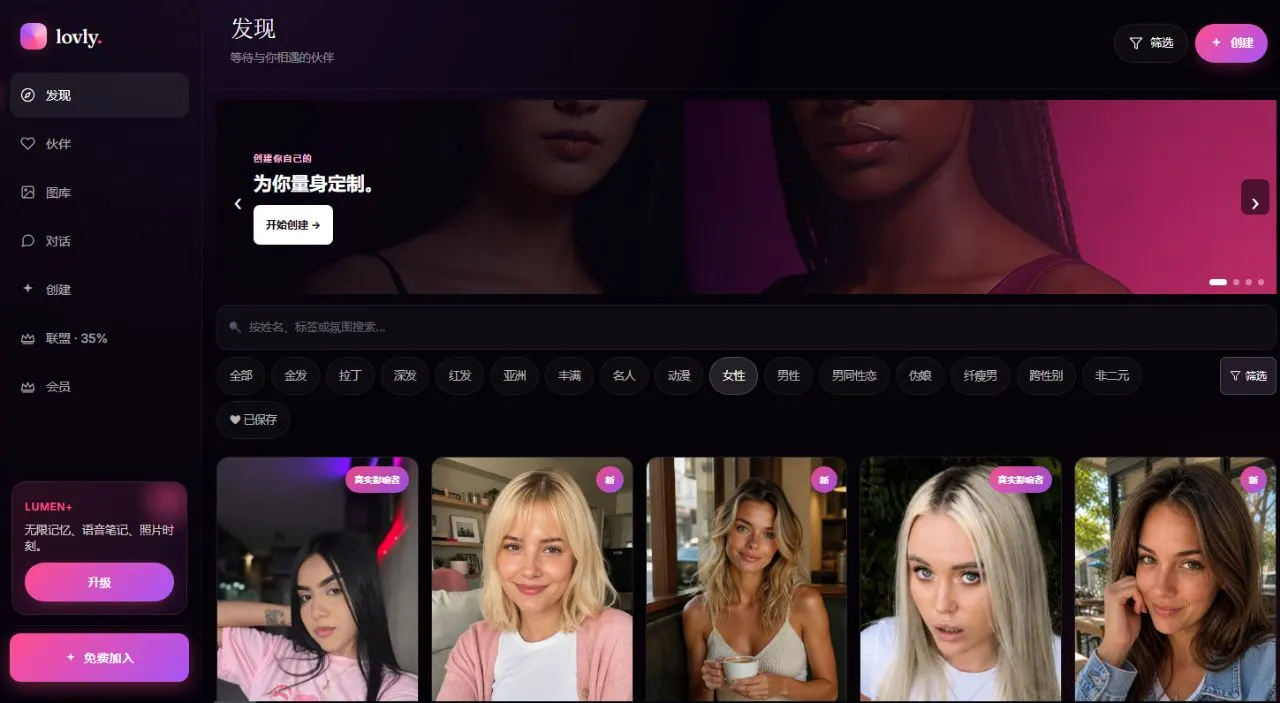This screenshot has height=703, width=1280.
Task: Click the magnifier search icon
Action: 235,327
